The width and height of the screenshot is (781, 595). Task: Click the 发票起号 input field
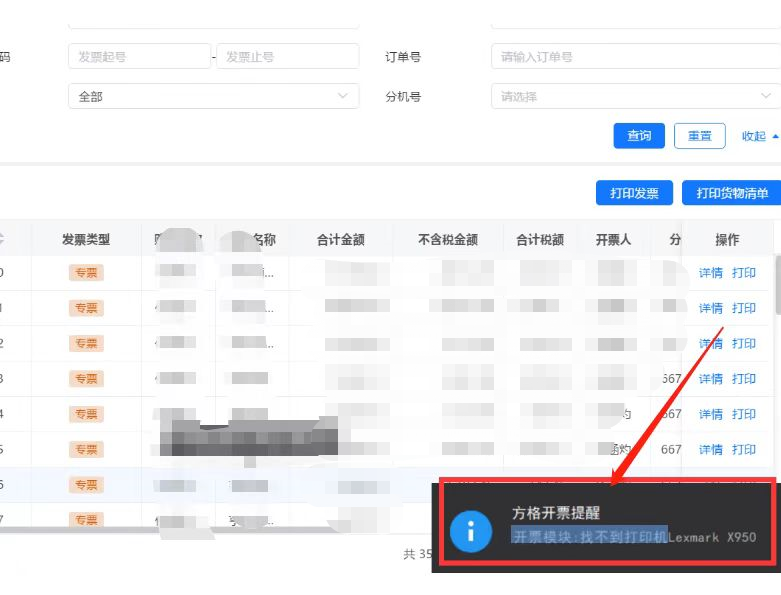pyautogui.click(x=139, y=57)
